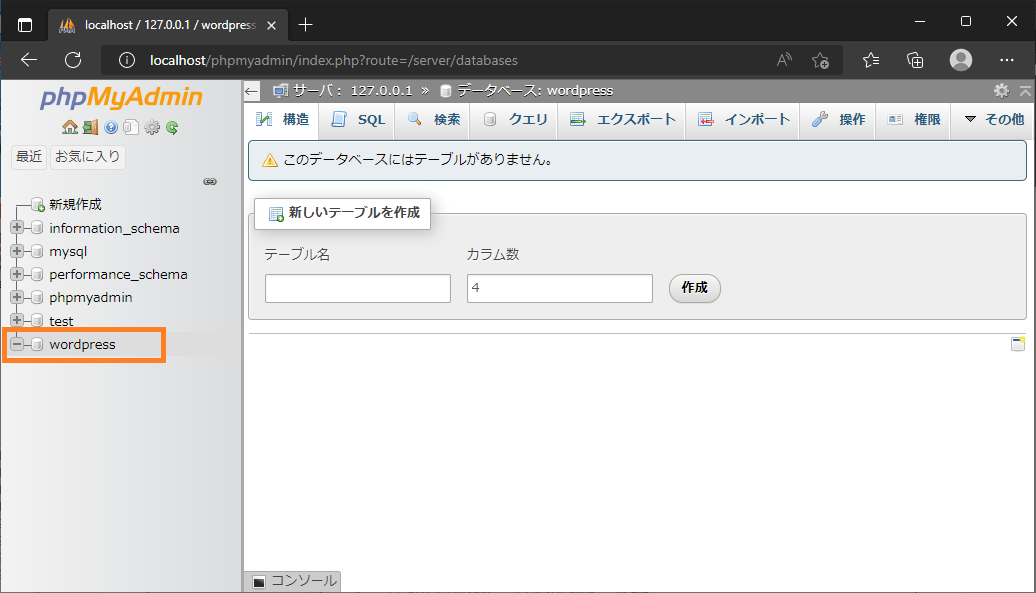Click the wordpress database icon in tree

37,344
